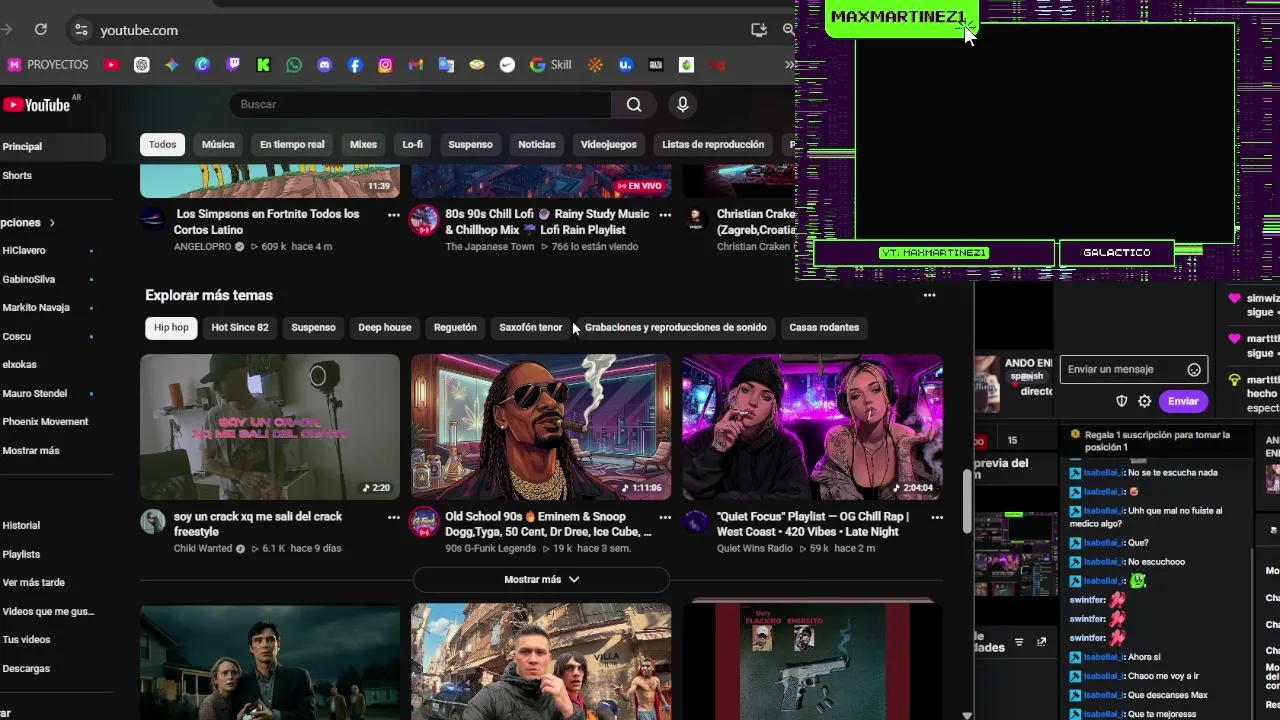Expand more topics with center Mostrar más
The image size is (1280, 720).
(x=541, y=580)
